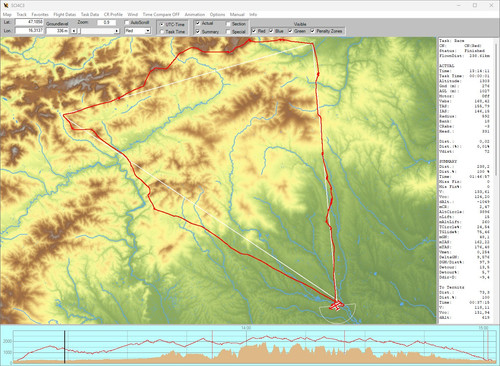Image resolution: width=500 pixels, height=366 pixels.
Task: Toggle the Summary checkbox
Action: click(x=198, y=32)
